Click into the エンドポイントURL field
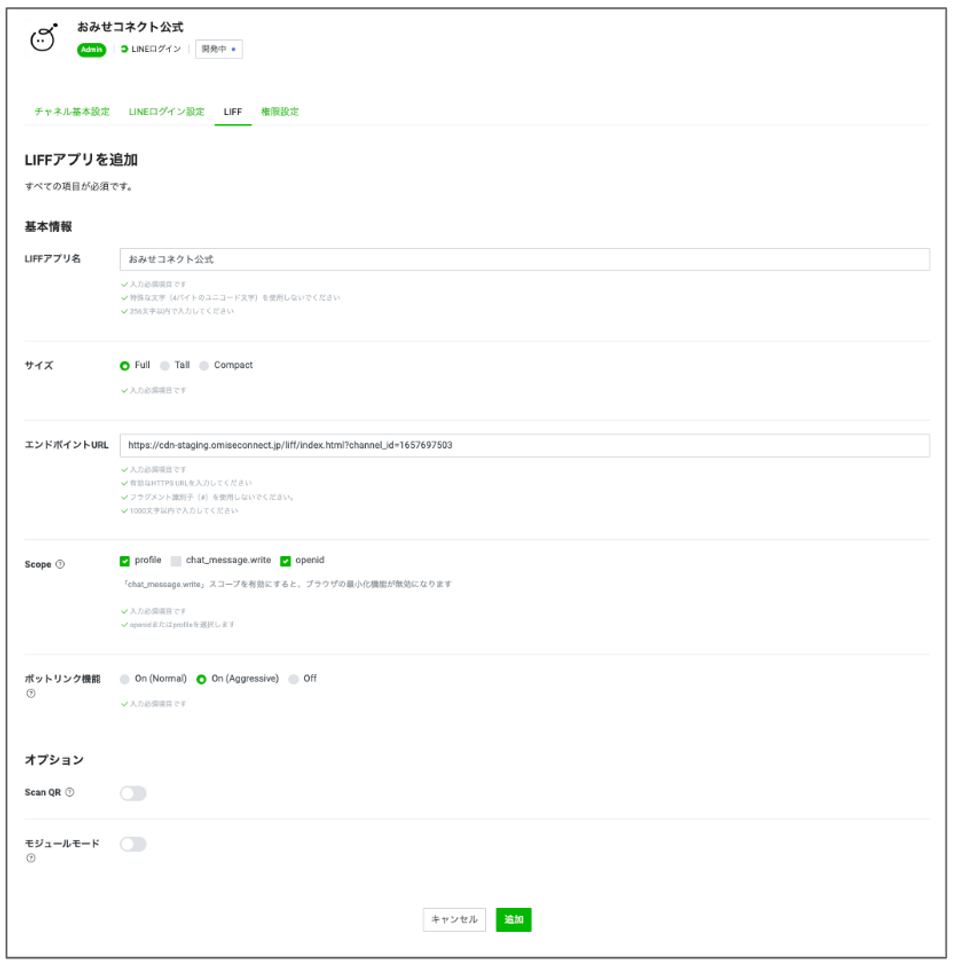Screen dimensions: 960x965 524,446
